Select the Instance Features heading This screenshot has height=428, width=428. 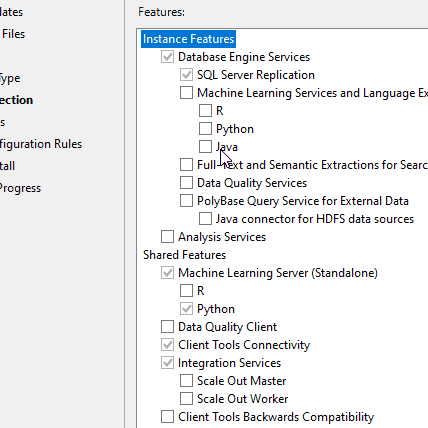[x=188, y=39]
